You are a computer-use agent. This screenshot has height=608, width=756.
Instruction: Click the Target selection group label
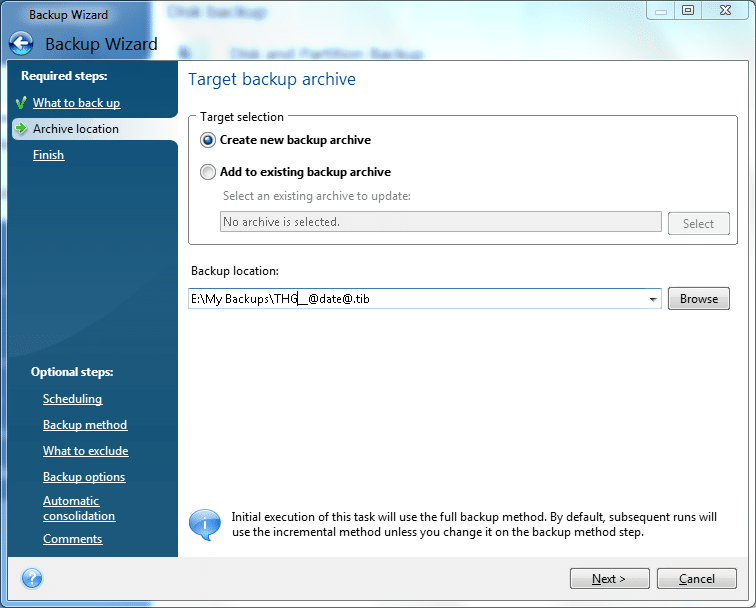[242, 117]
